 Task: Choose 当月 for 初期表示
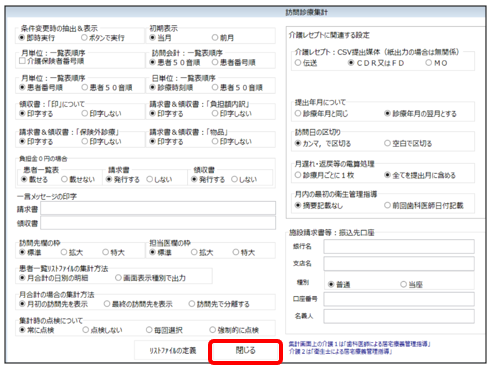[x=153, y=38]
